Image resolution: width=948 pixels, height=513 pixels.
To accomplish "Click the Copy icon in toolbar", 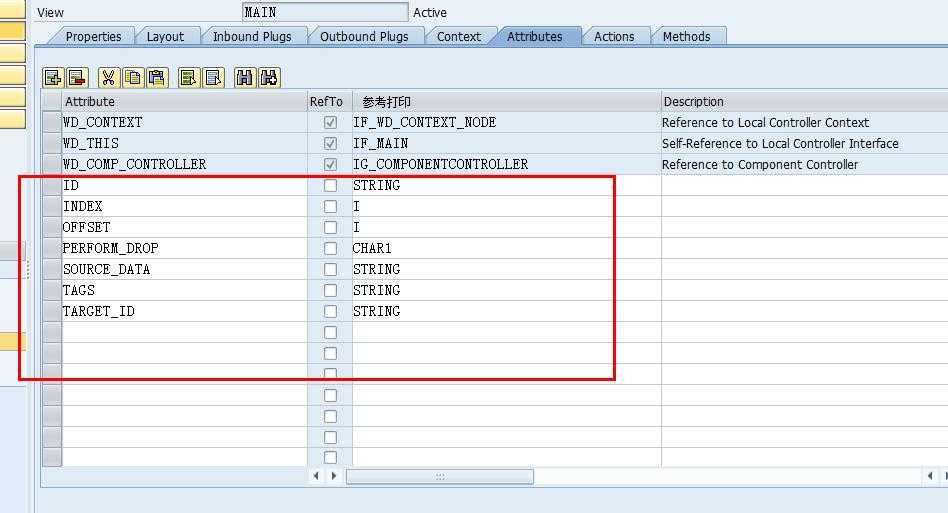I will [133, 77].
